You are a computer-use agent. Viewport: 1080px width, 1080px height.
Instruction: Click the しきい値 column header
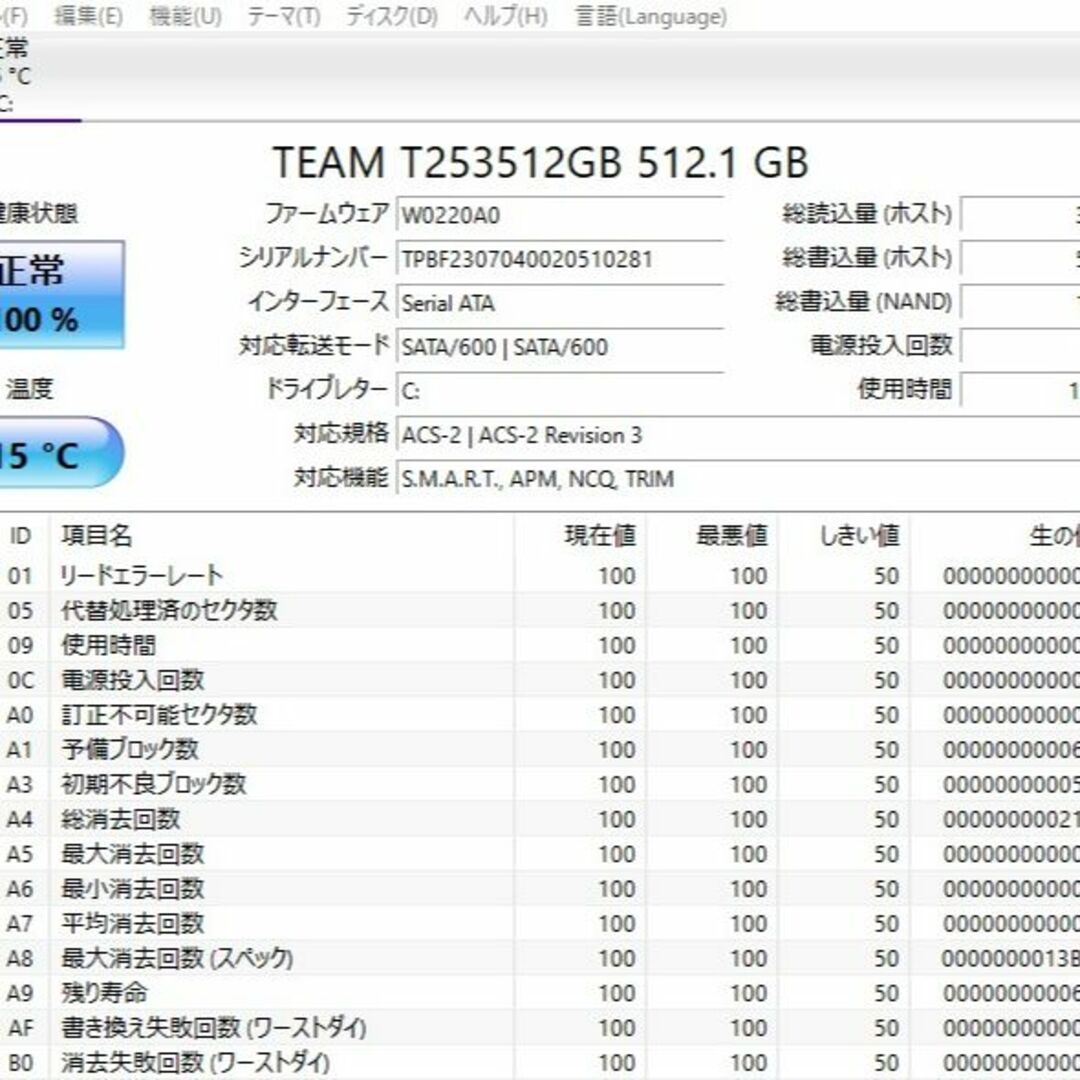(x=844, y=535)
